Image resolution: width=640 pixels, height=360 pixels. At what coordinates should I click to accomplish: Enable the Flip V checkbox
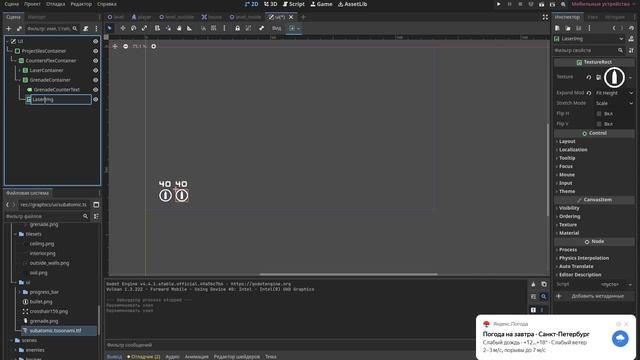(599, 124)
